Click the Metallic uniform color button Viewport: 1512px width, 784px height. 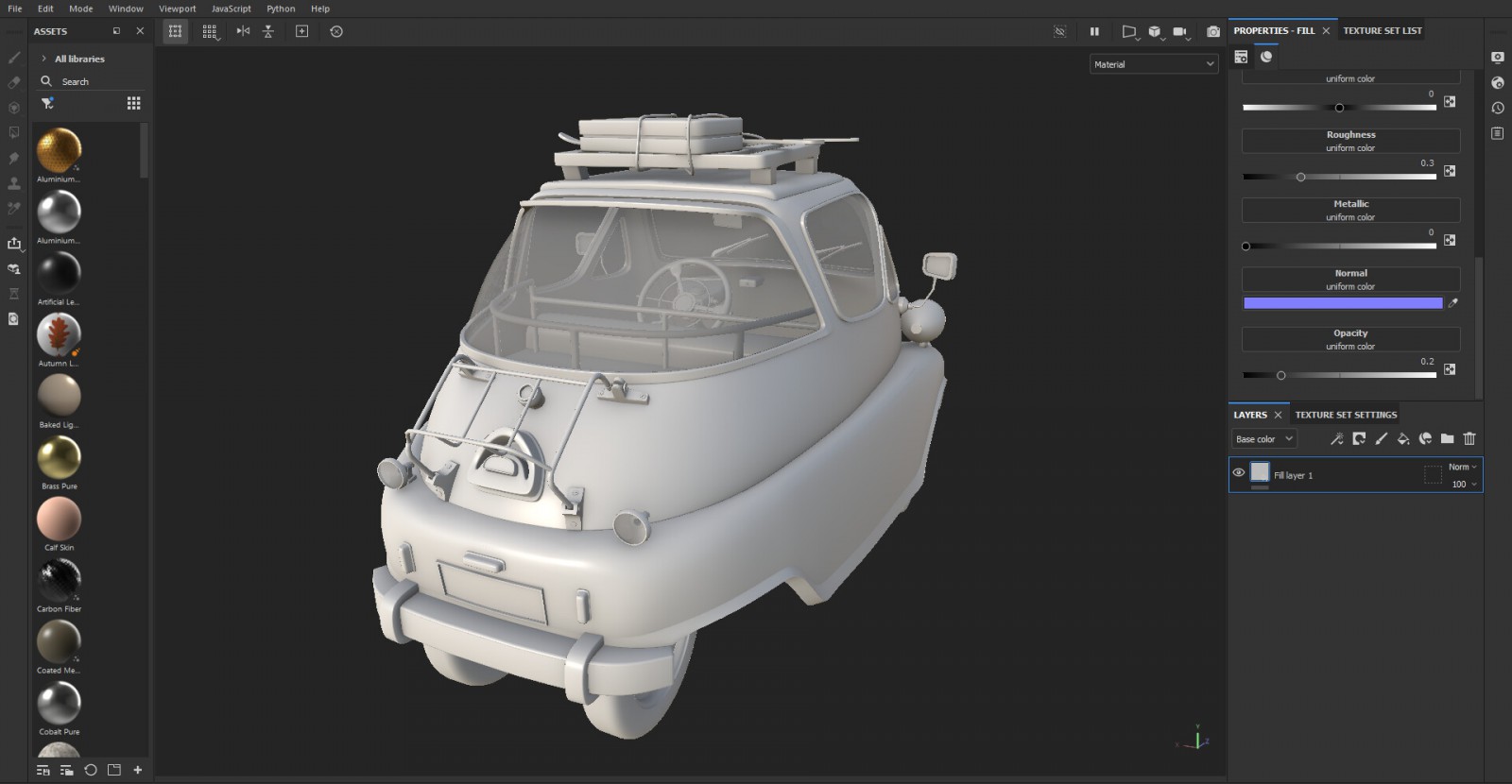(1350, 210)
